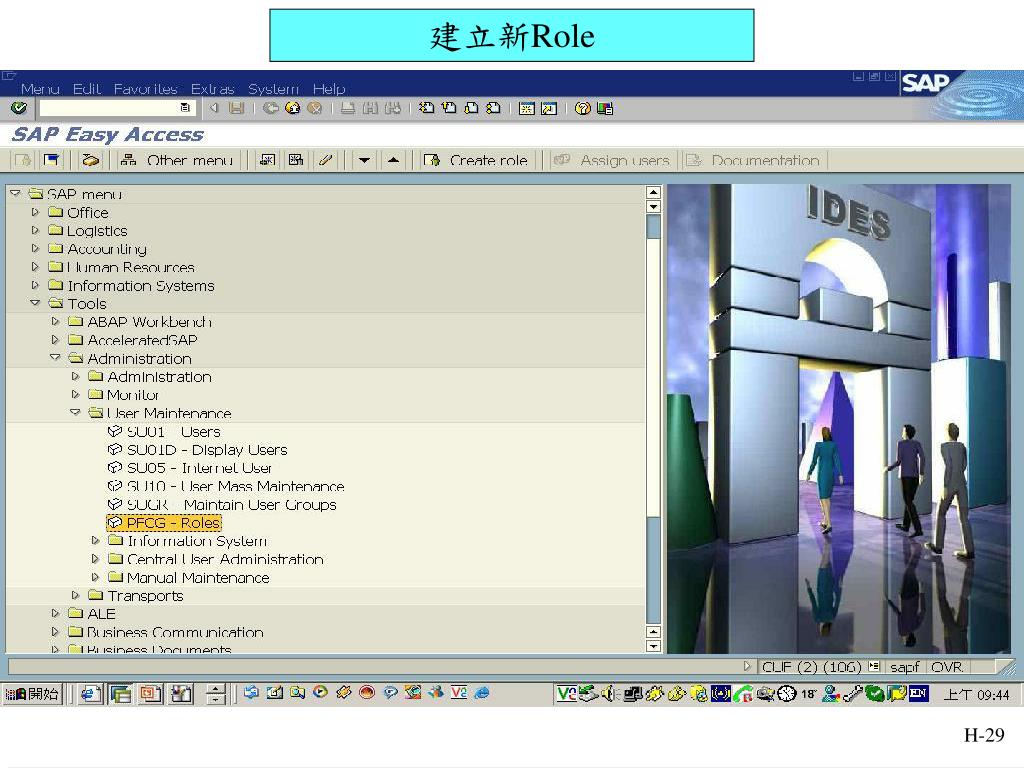Expand the Logistics folder
The width and height of the screenshot is (1024, 768).
[x=35, y=230]
